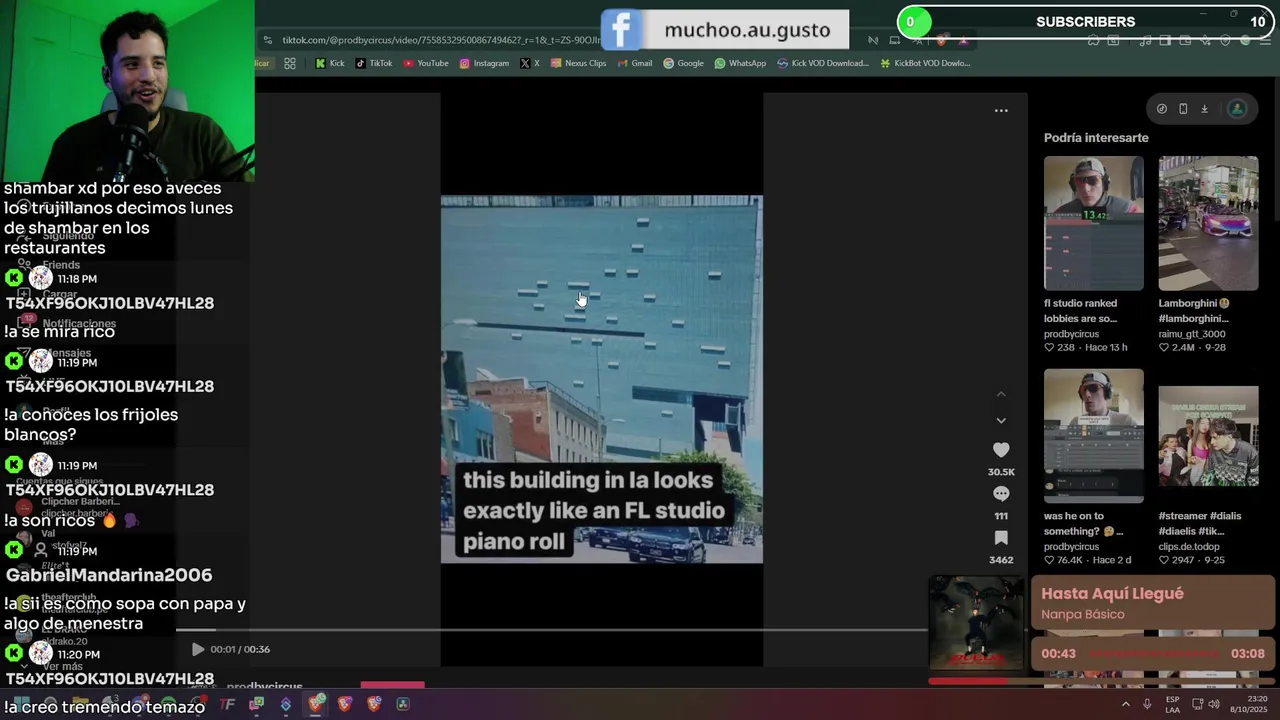Bookmark the video with the save icon
1280x720 pixels.
[x=1001, y=538]
